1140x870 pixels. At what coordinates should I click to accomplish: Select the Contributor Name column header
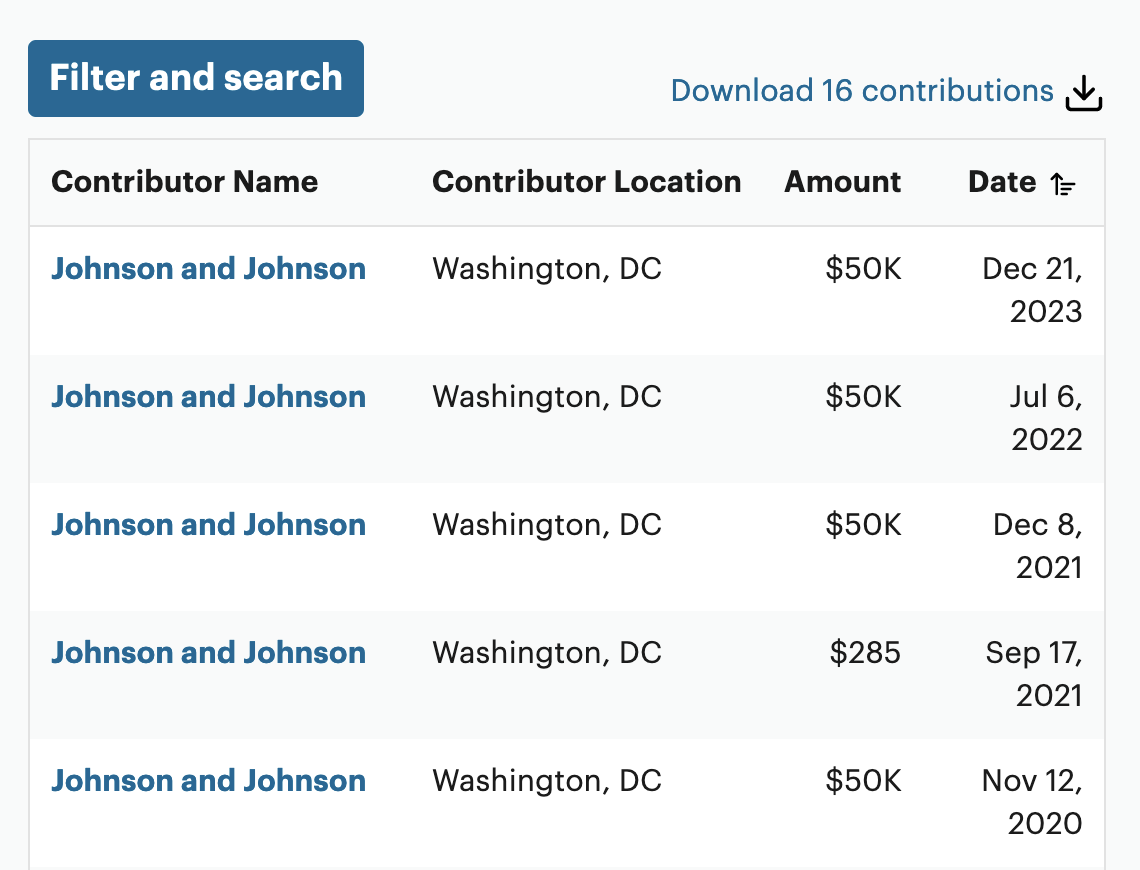click(x=185, y=182)
